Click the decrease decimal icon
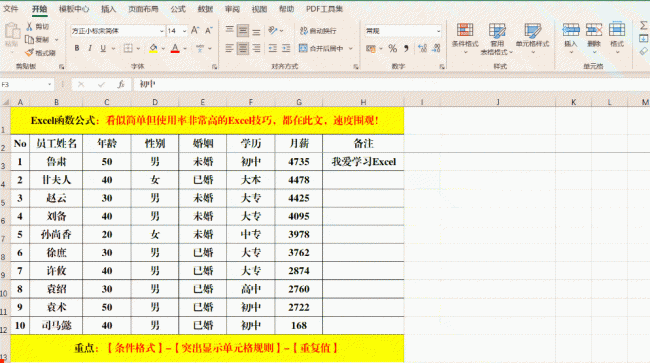 point(436,48)
